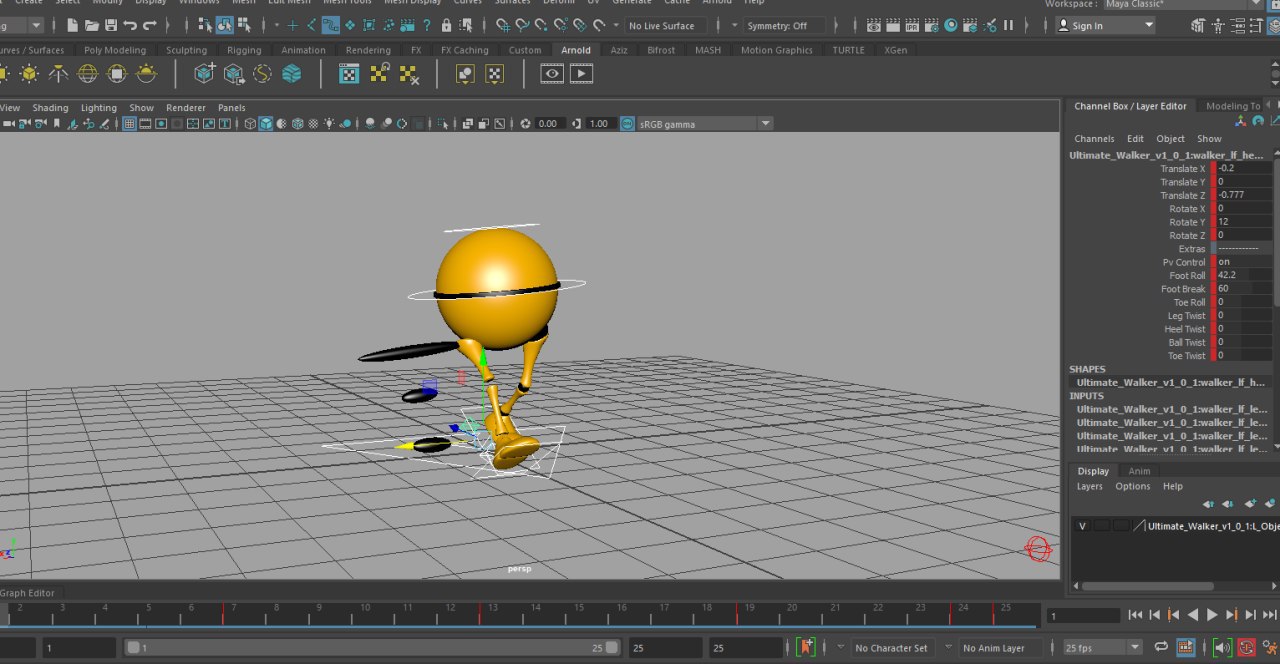This screenshot has height=664, width=1280.
Task: Switch to the Anim layer tab
Action: click(1139, 471)
